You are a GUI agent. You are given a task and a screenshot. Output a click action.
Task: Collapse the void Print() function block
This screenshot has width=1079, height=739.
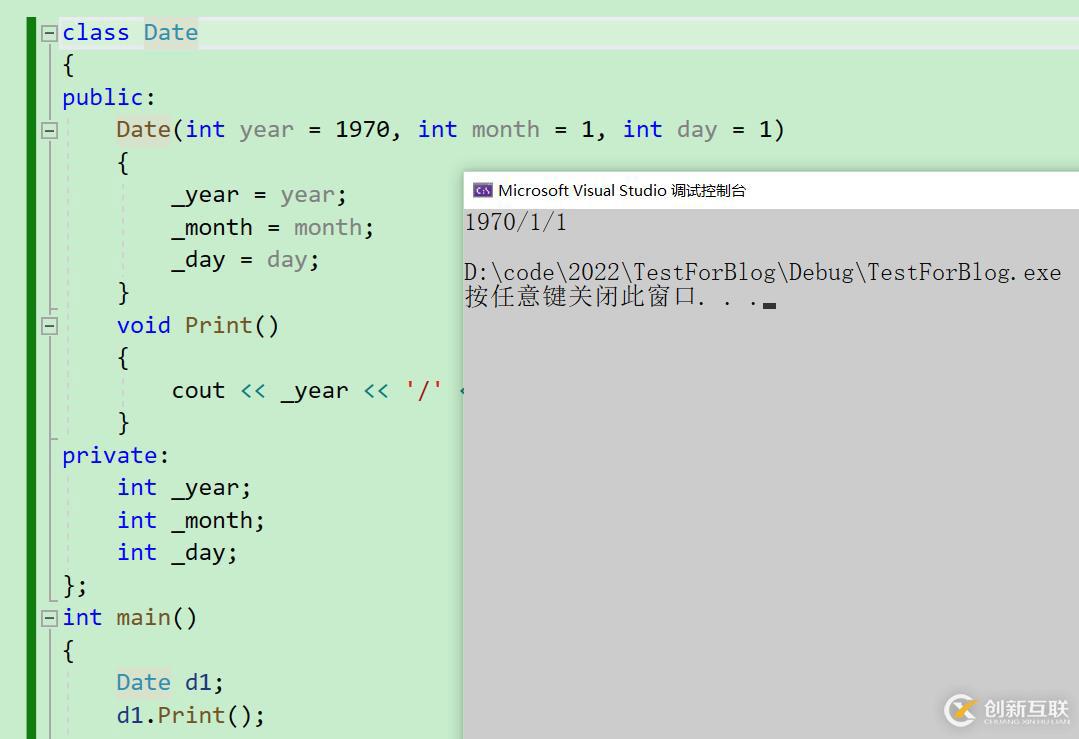(49, 325)
